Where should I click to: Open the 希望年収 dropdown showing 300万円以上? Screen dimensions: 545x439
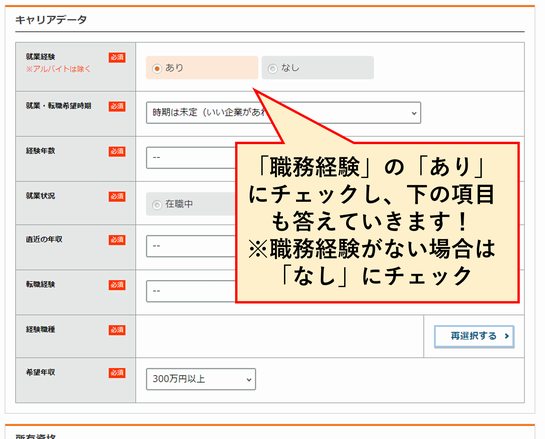[201, 379]
